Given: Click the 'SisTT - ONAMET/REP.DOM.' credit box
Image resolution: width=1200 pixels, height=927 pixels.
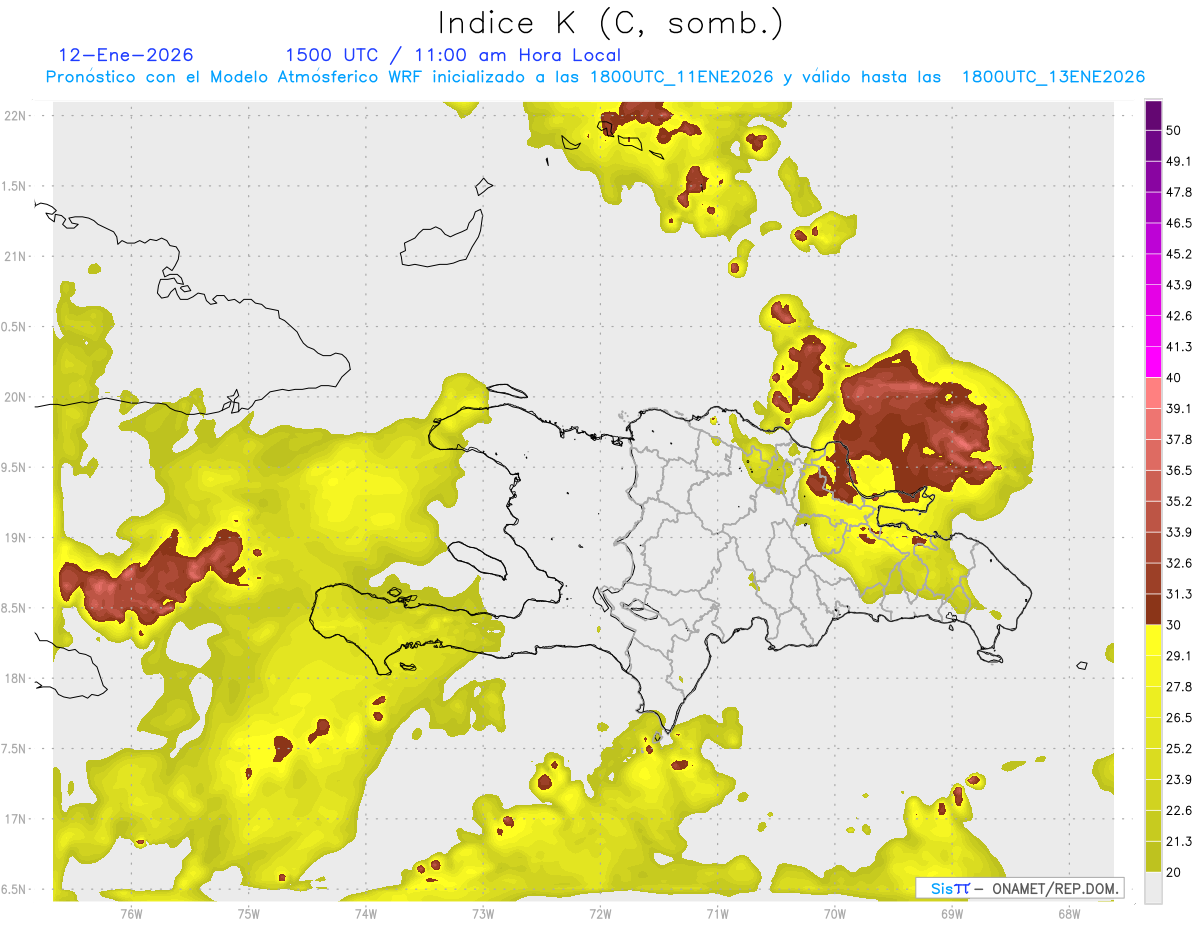Looking at the screenshot, I should pos(1019,888).
